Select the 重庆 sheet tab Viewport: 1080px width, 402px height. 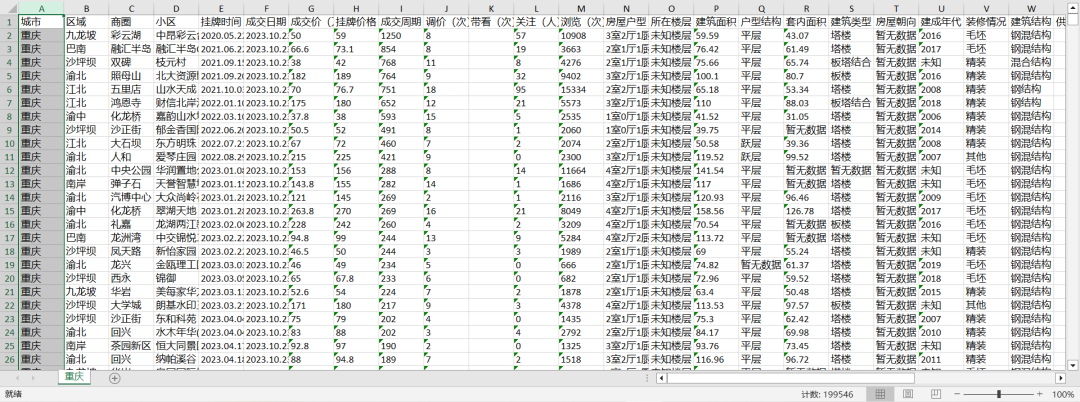(74, 377)
